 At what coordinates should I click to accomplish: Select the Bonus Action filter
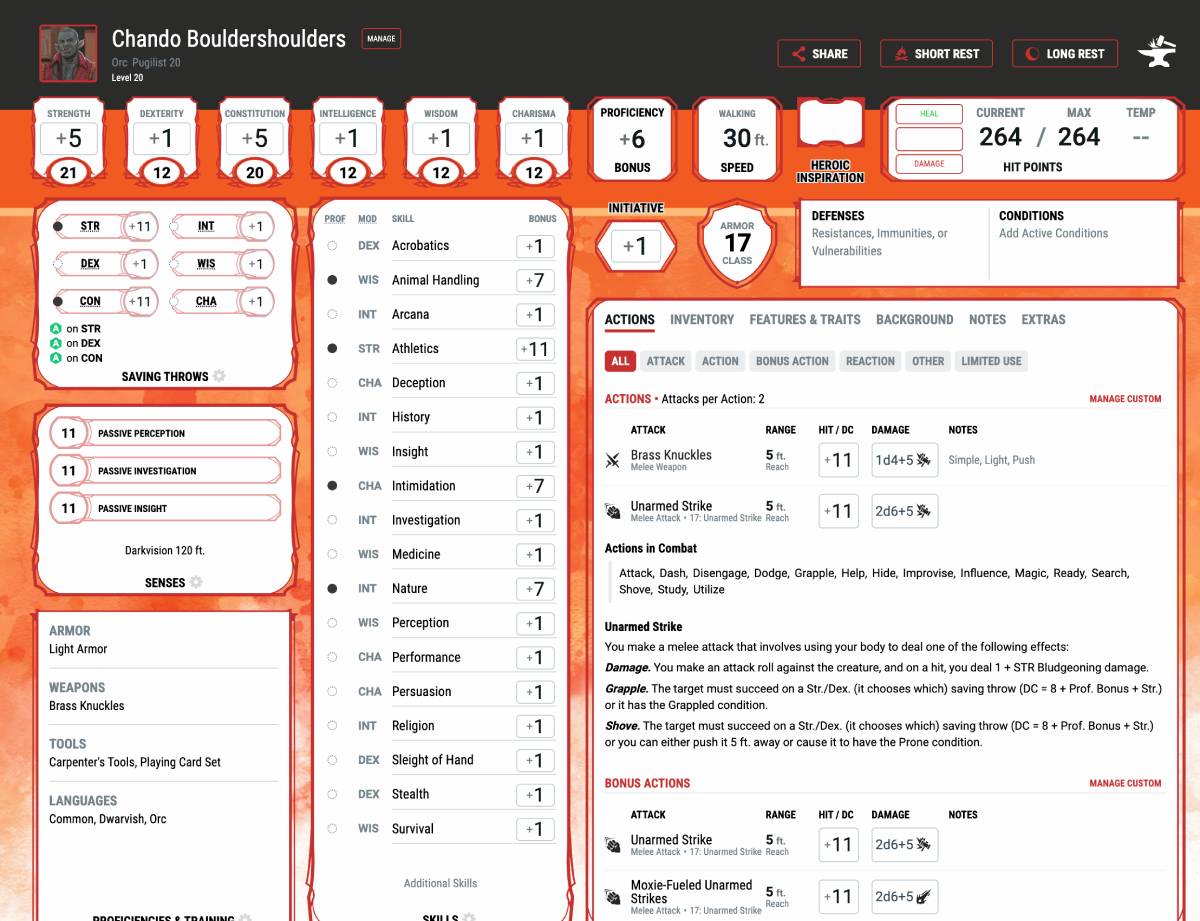click(792, 361)
